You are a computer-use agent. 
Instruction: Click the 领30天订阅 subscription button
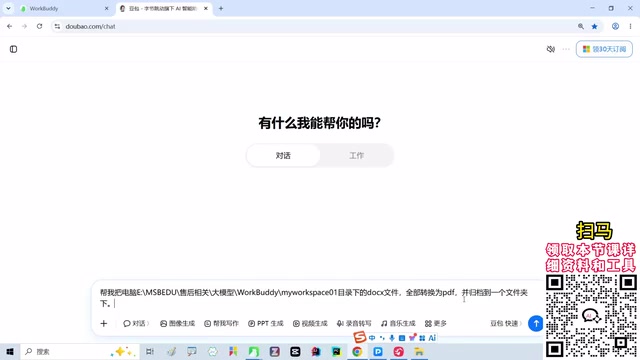(604, 49)
